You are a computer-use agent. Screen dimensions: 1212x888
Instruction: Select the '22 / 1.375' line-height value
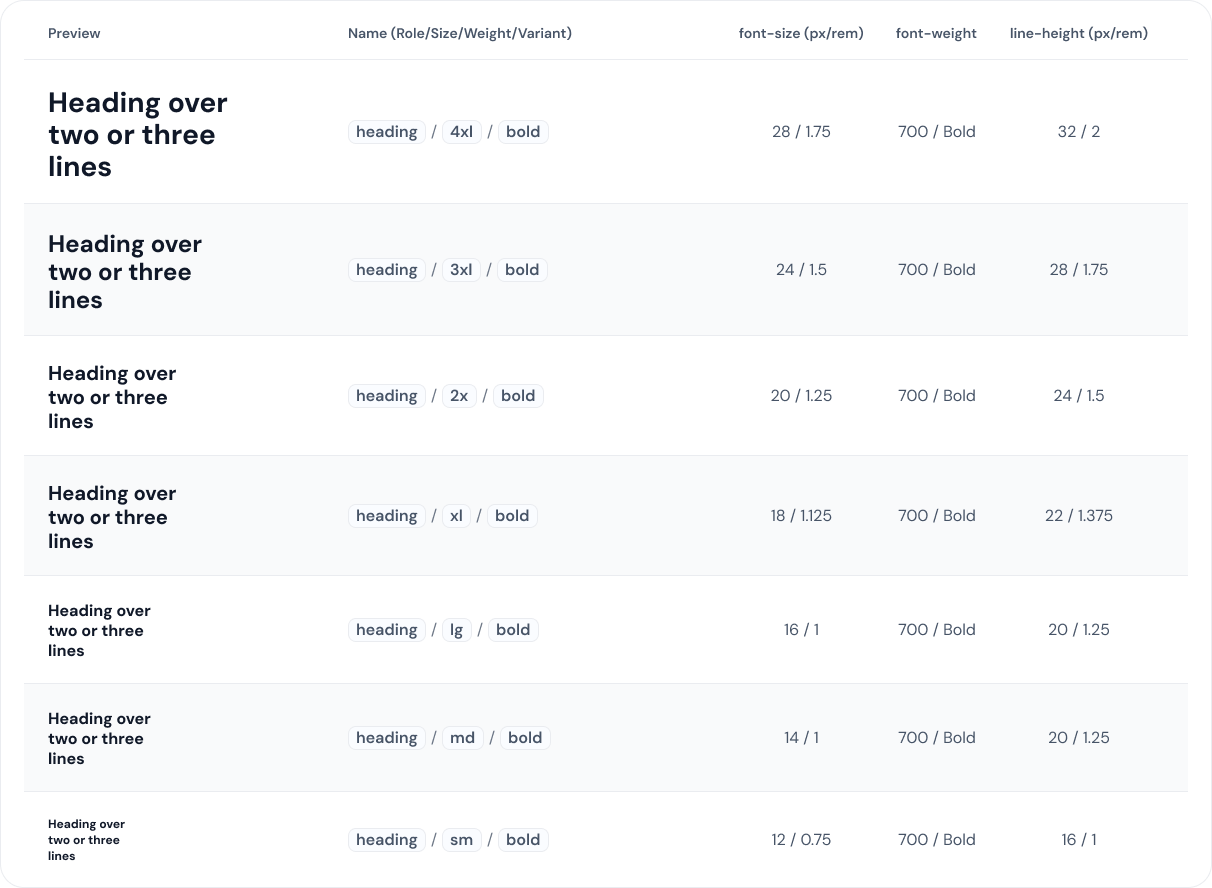click(x=1079, y=515)
